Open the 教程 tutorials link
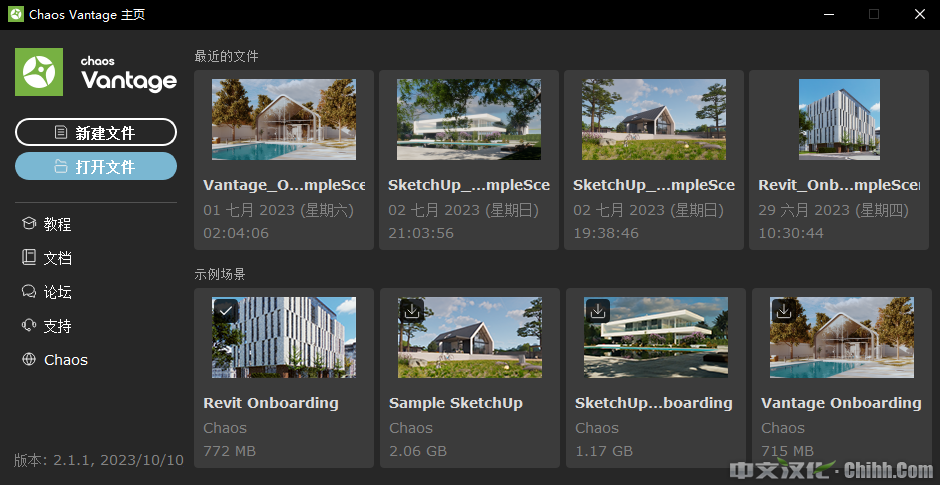This screenshot has height=485, width=940. click(57, 224)
